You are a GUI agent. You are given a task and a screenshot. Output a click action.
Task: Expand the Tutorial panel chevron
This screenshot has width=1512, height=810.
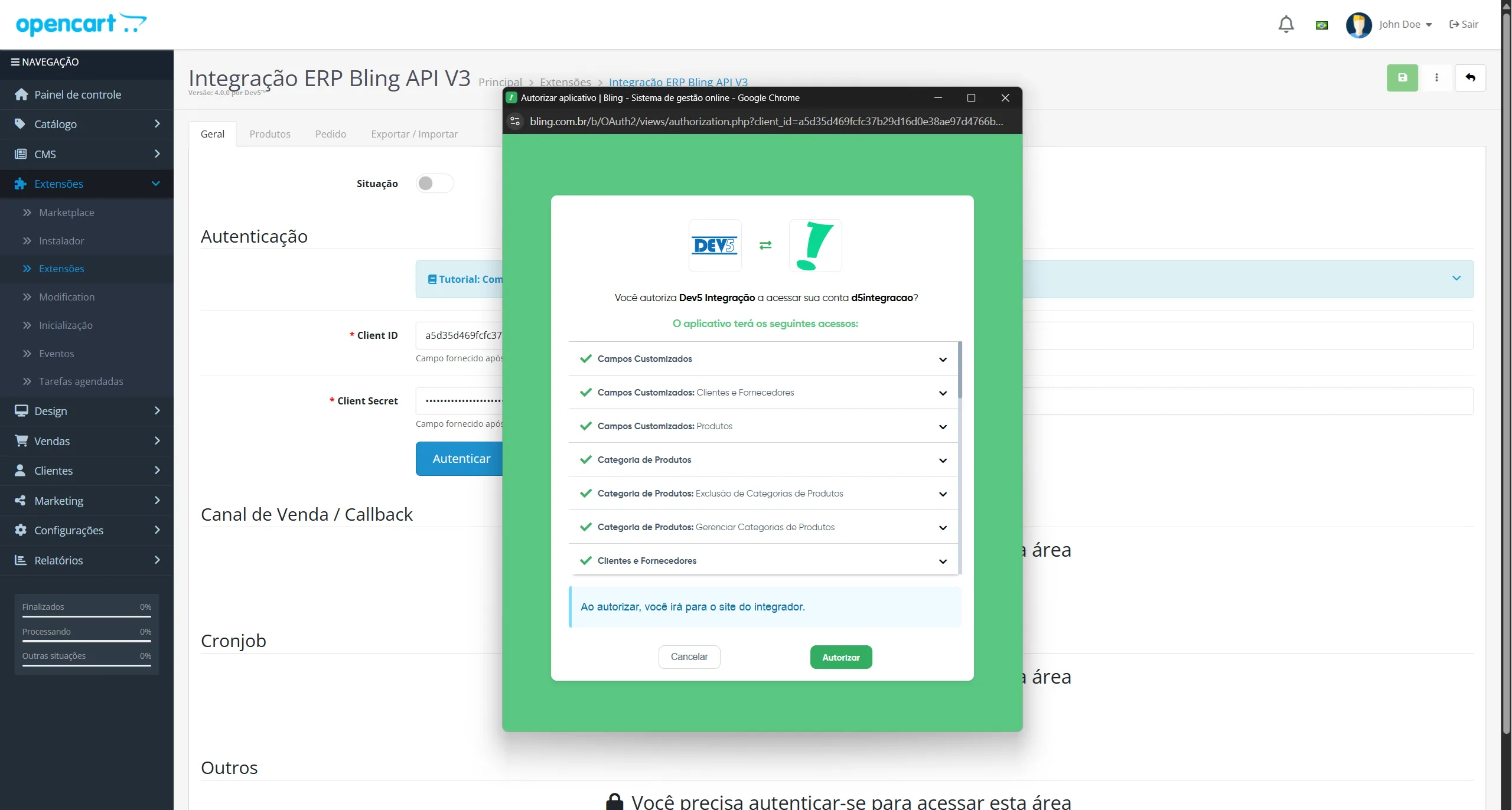click(1456, 278)
